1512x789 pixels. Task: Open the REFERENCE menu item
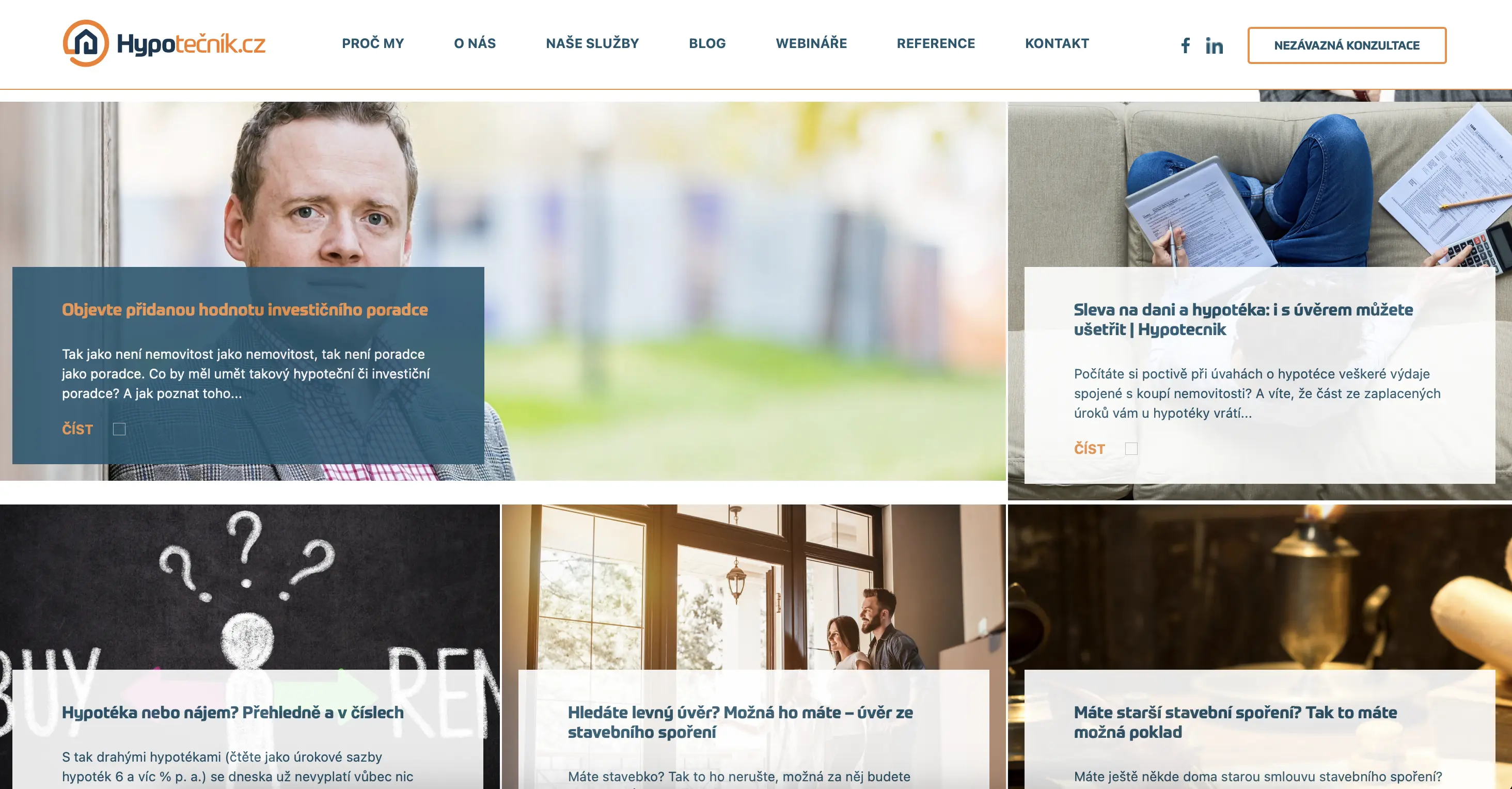coord(936,43)
